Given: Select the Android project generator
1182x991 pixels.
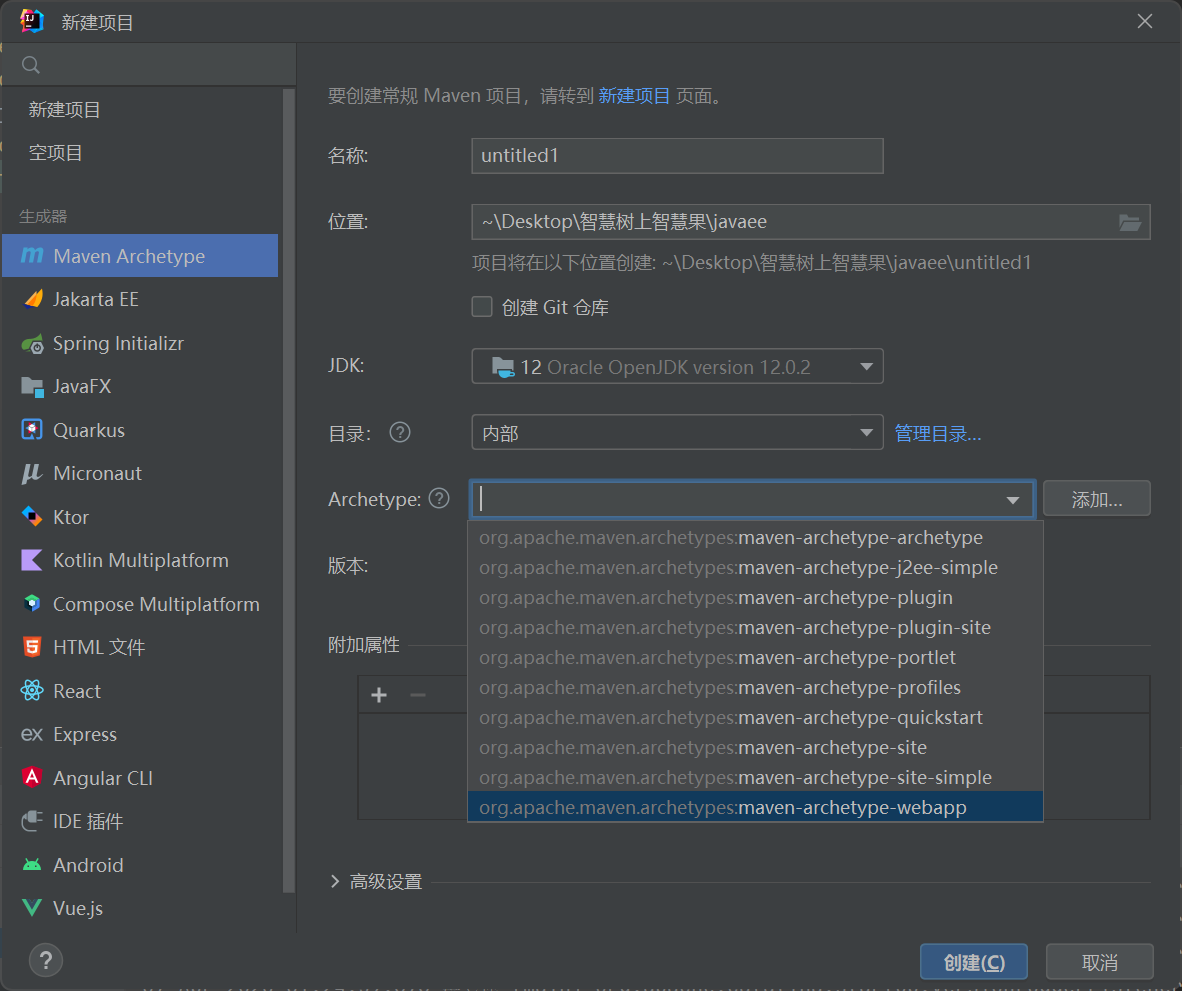Looking at the screenshot, I should tap(89, 865).
